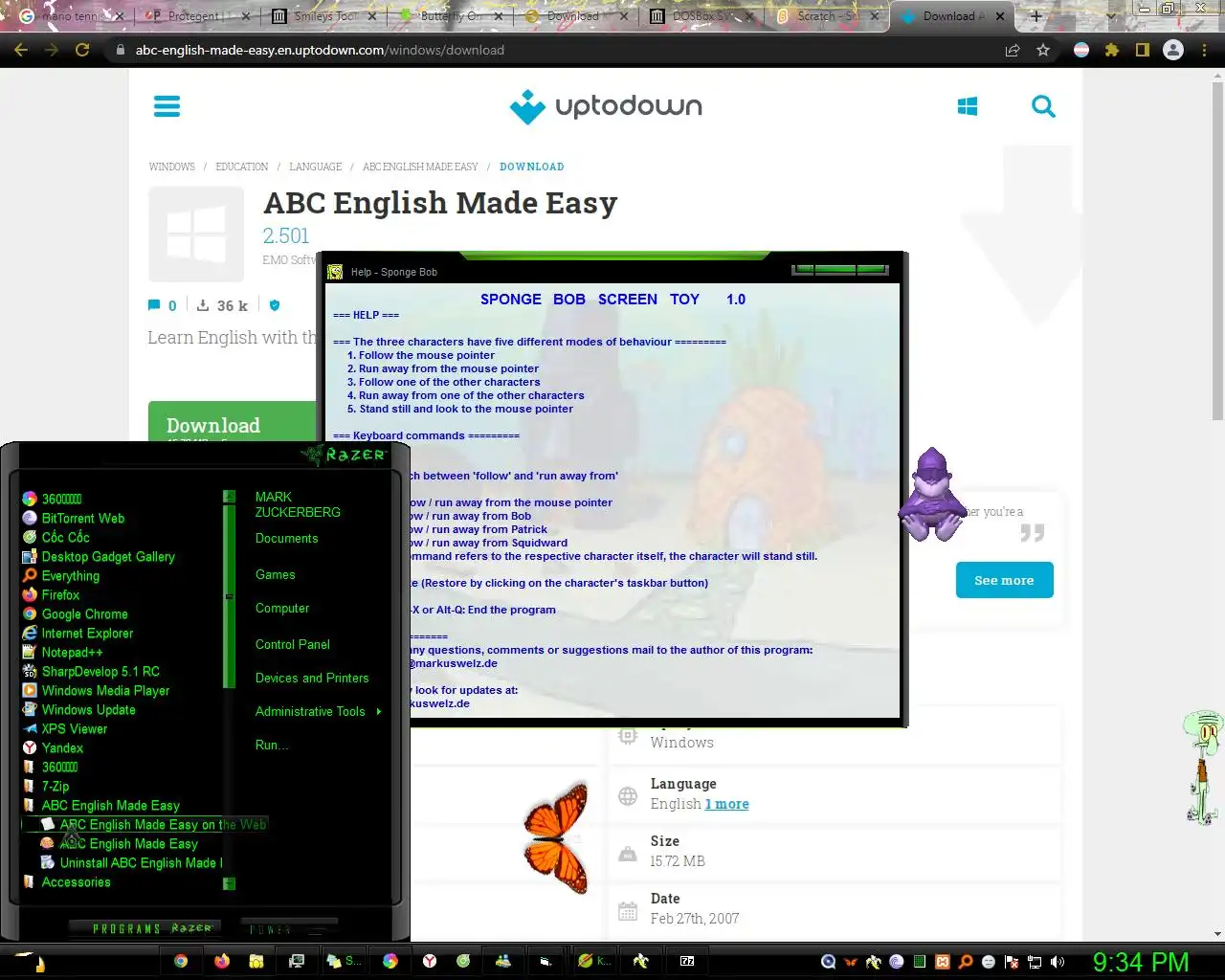Open a new browser tab
The width and height of the screenshot is (1225, 980).
point(1036,16)
